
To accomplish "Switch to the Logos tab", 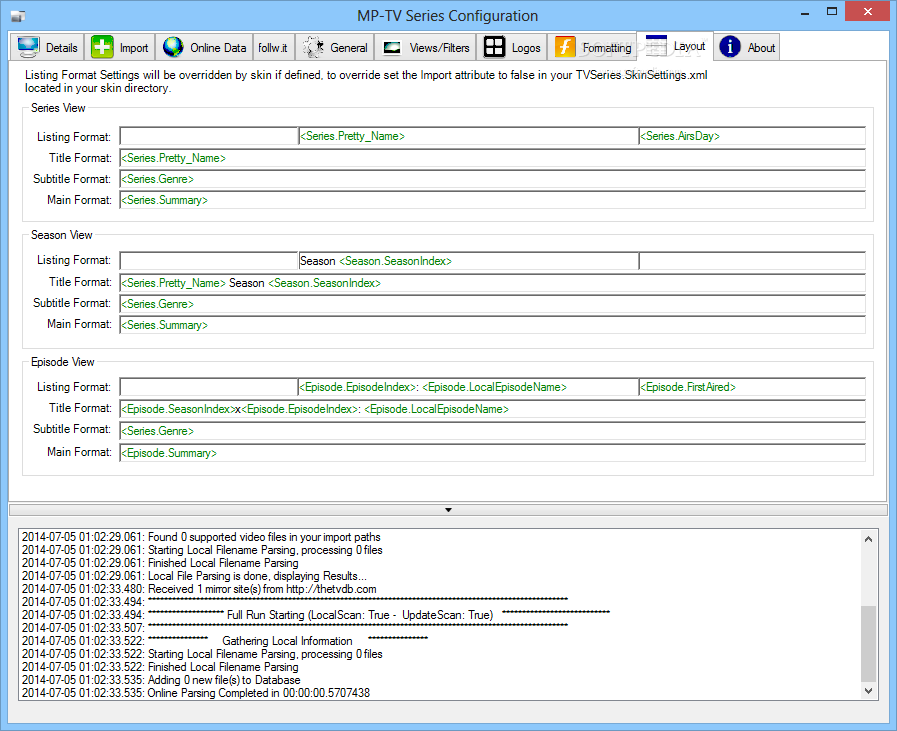I will coord(511,47).
